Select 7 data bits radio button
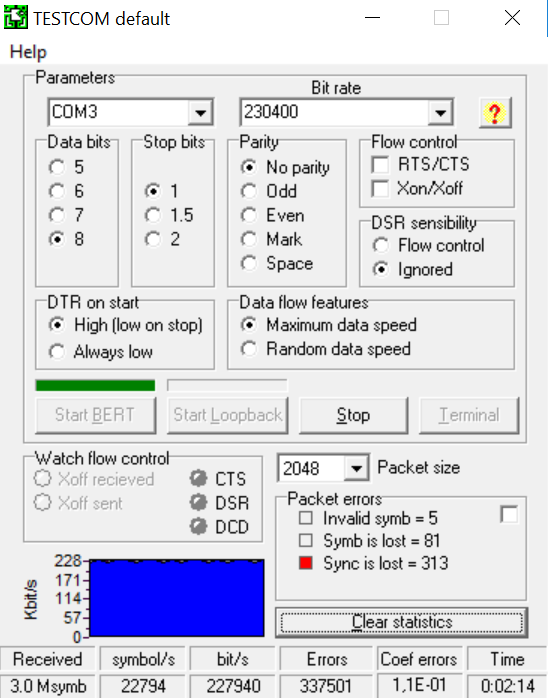The height and width of the screenshot is (698, 548). click(57, 215)
